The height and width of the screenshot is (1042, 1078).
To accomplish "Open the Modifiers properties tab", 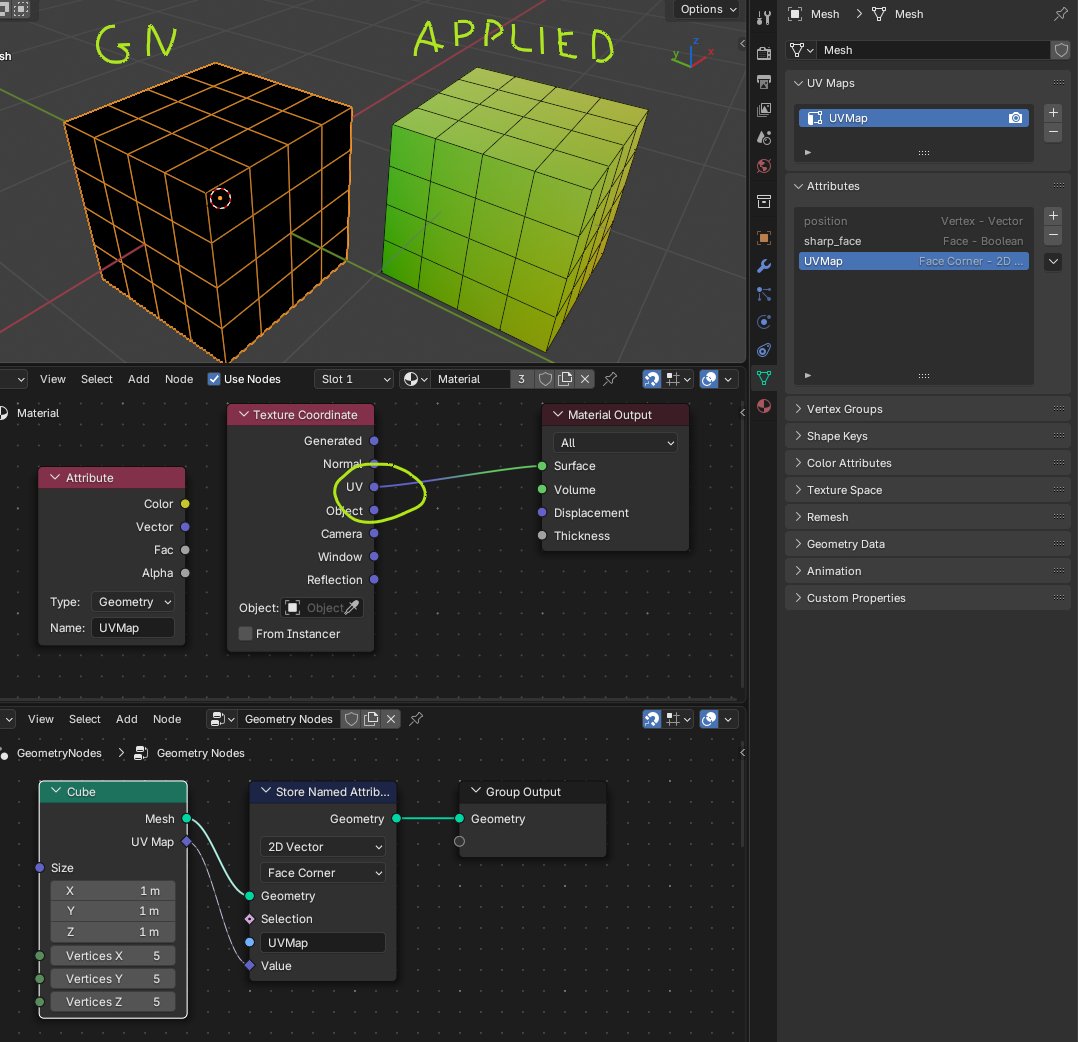I will tap(764, 266).
